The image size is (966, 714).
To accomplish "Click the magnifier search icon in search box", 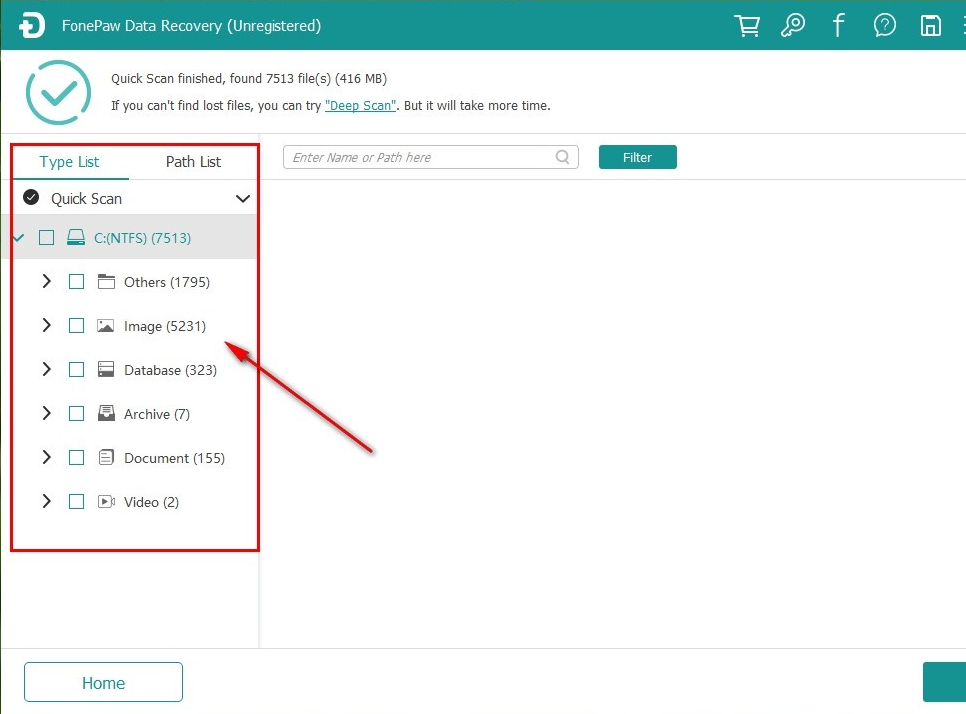I will point(562,157).
